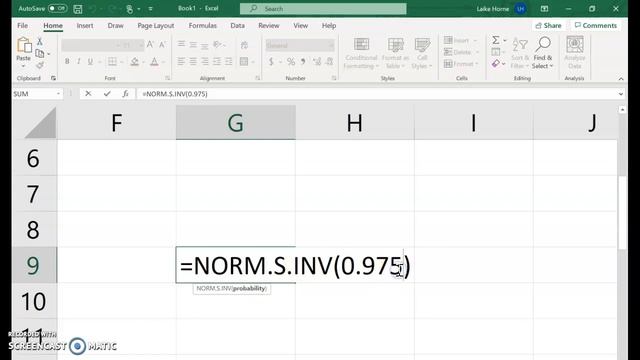
Task: Open the File menu
Action: tap(22, 26)
